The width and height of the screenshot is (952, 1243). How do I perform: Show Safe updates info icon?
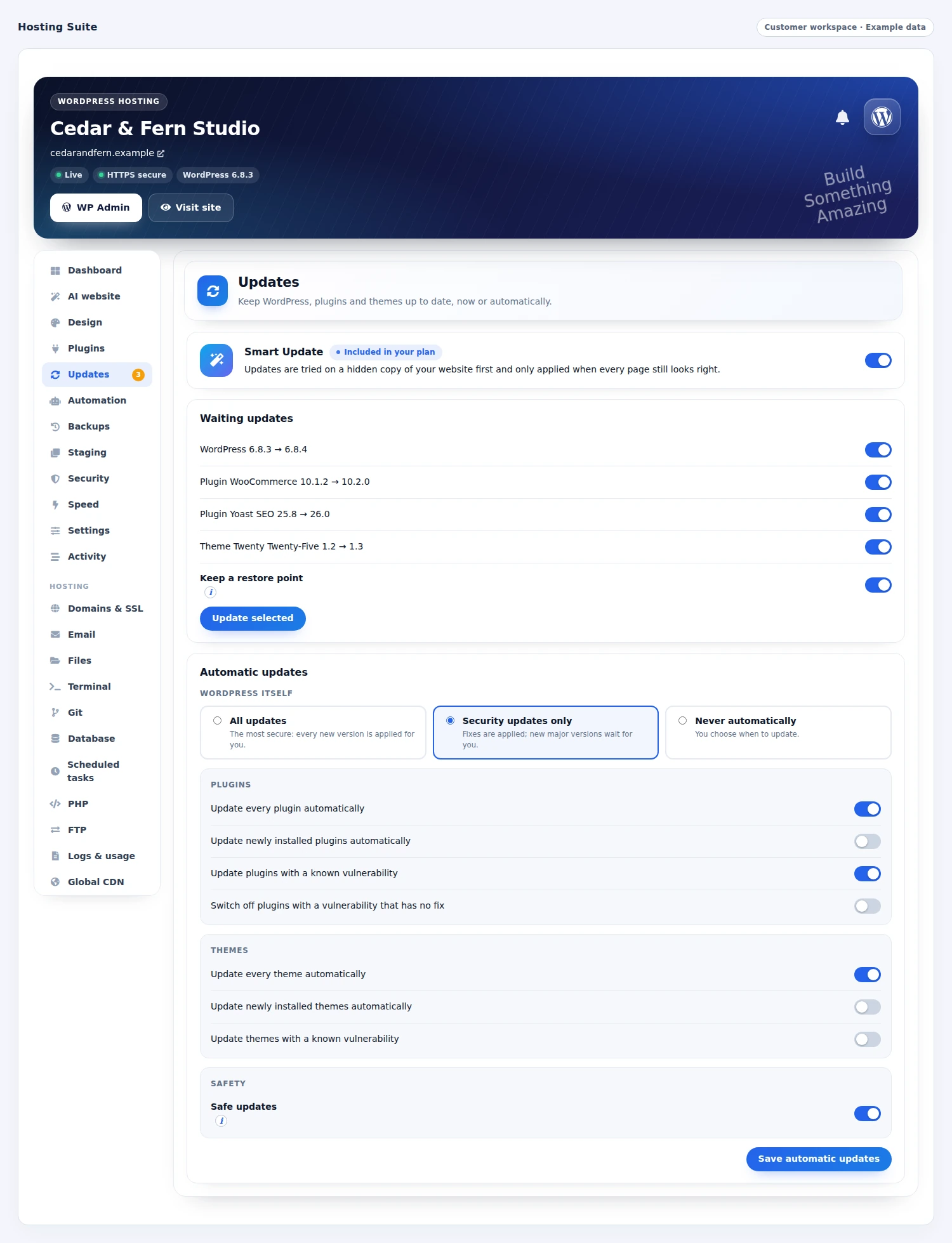coord(221,1121)
